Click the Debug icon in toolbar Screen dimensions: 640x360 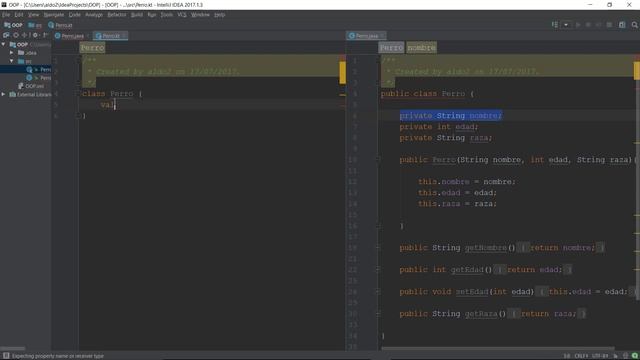(588, 25)
